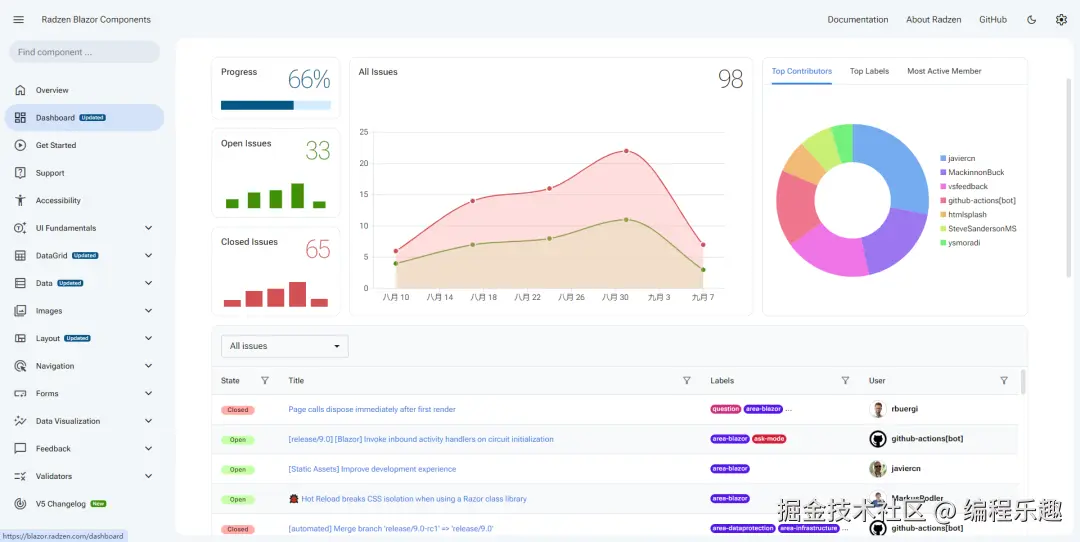The height and width of the screenshot is (542, 1080).
Task: Click the Data list icon
Action: pos(21,283)
